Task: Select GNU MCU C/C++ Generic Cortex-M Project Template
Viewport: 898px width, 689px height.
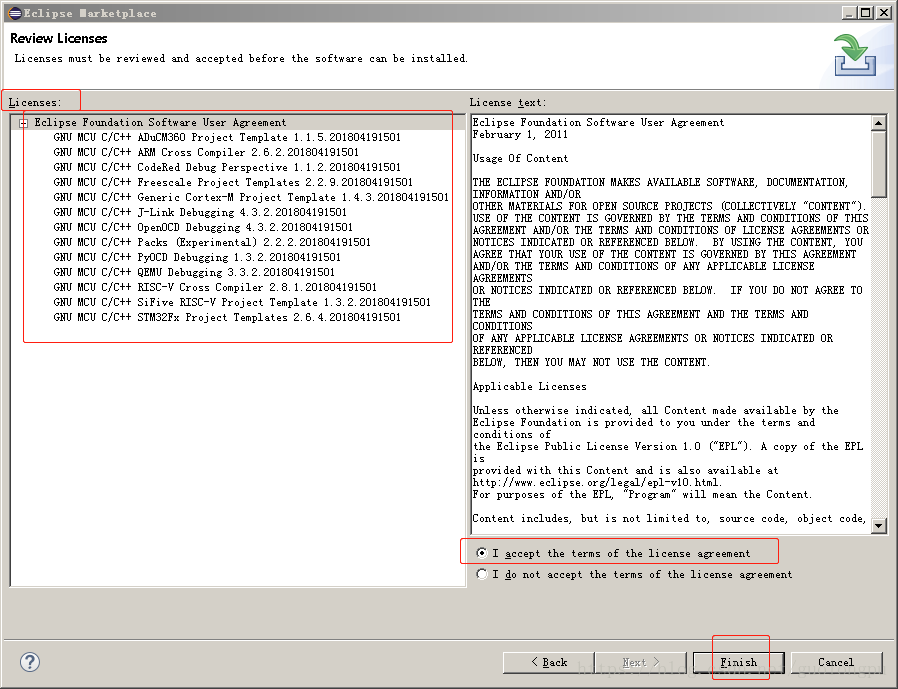Action: [251, 197]
